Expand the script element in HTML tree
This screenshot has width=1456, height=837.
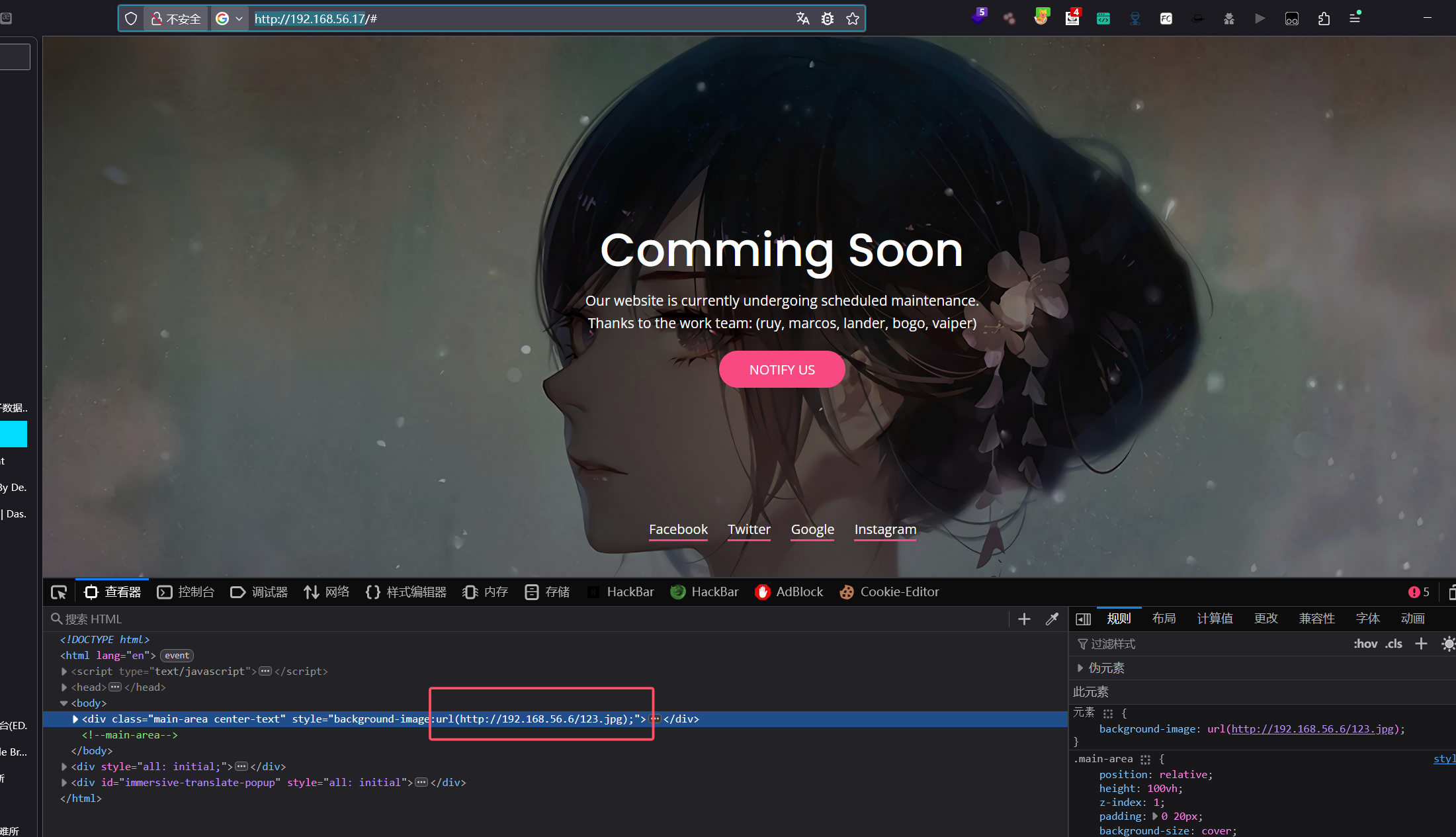(x=64, y=671)
